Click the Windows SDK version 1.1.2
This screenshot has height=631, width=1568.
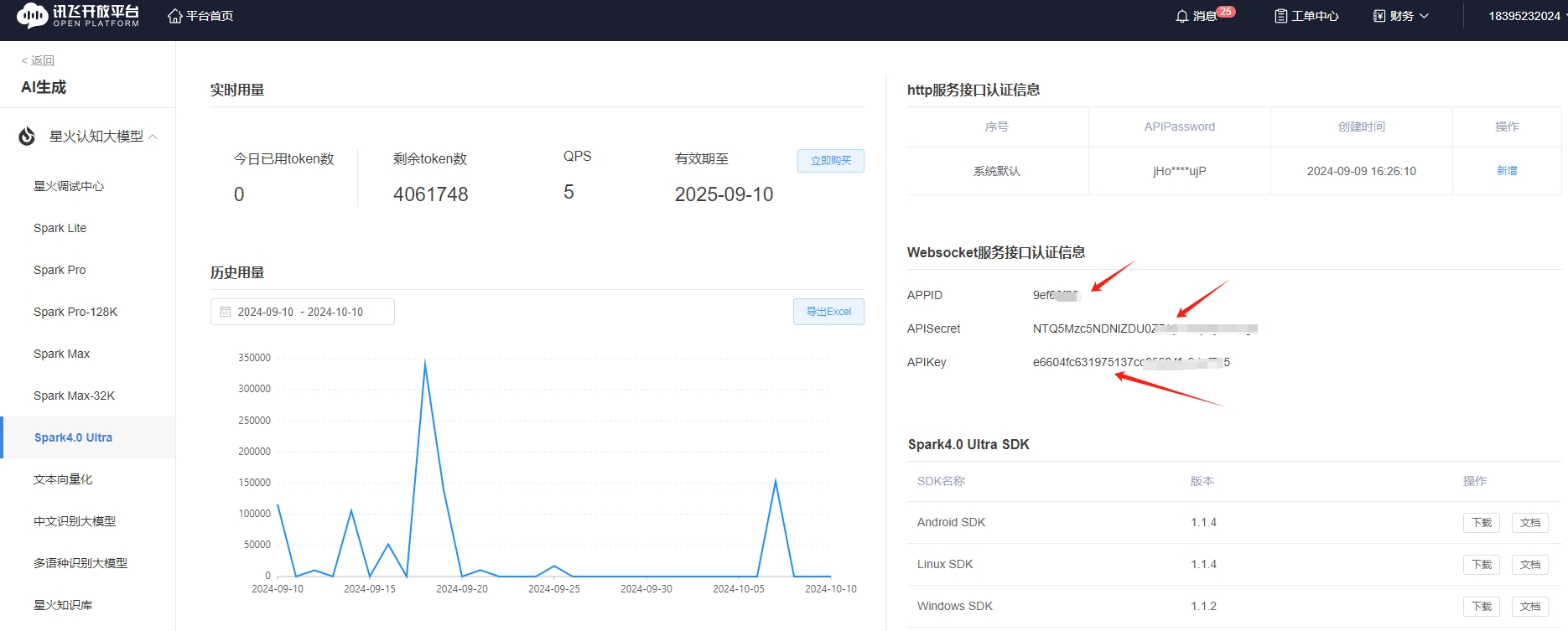coord(1203,606)
